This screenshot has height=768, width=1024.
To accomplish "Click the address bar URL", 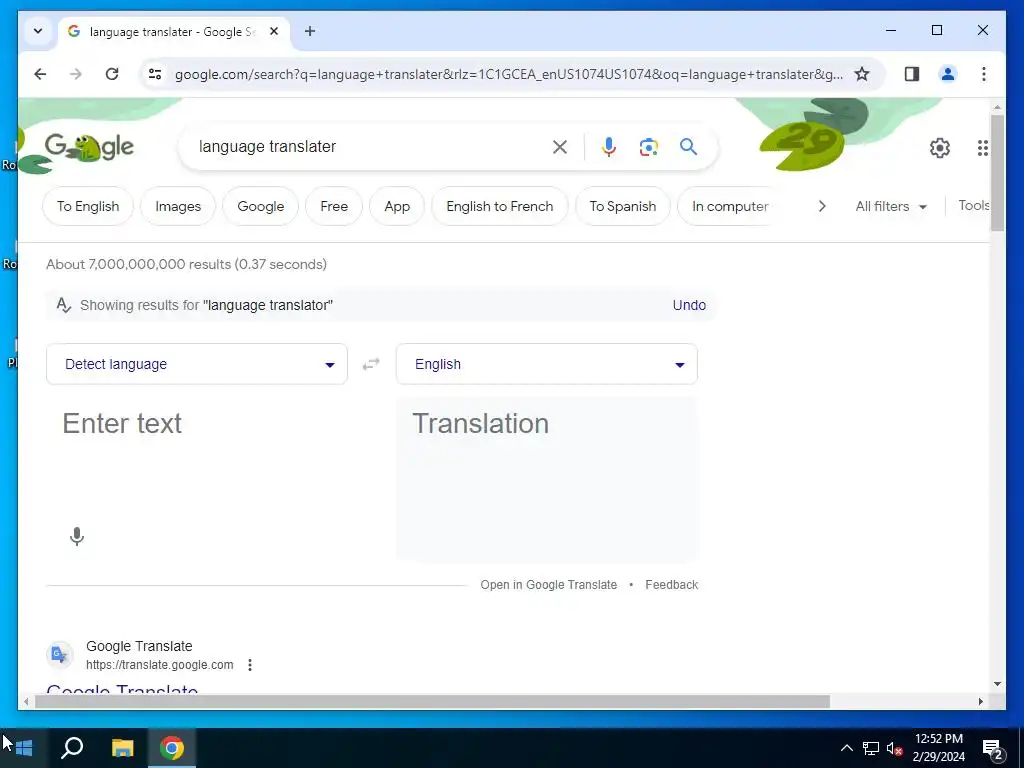I will 508,74.
